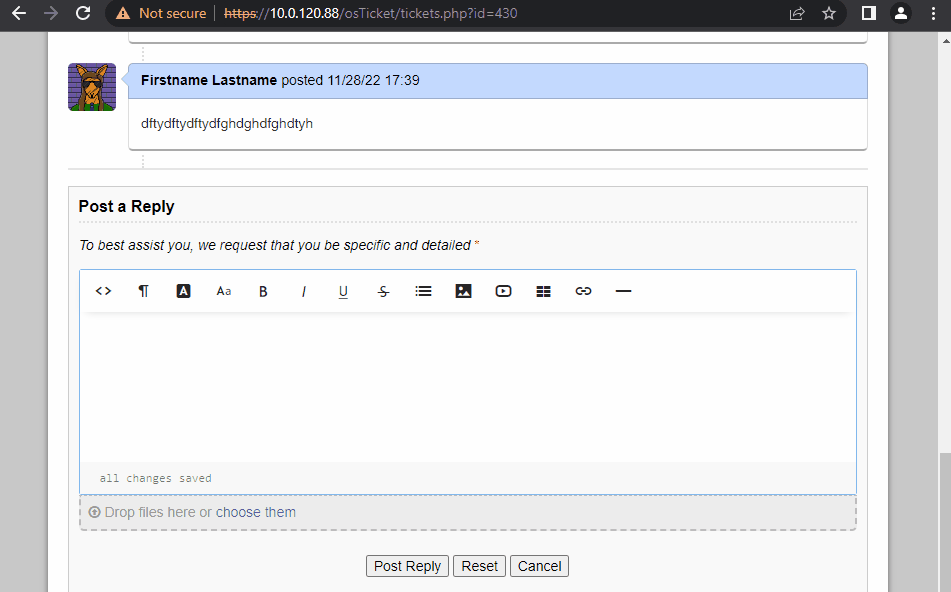
Task: Toggle bold text formatting
Action: pyautogui.click(x=263, y=291)
